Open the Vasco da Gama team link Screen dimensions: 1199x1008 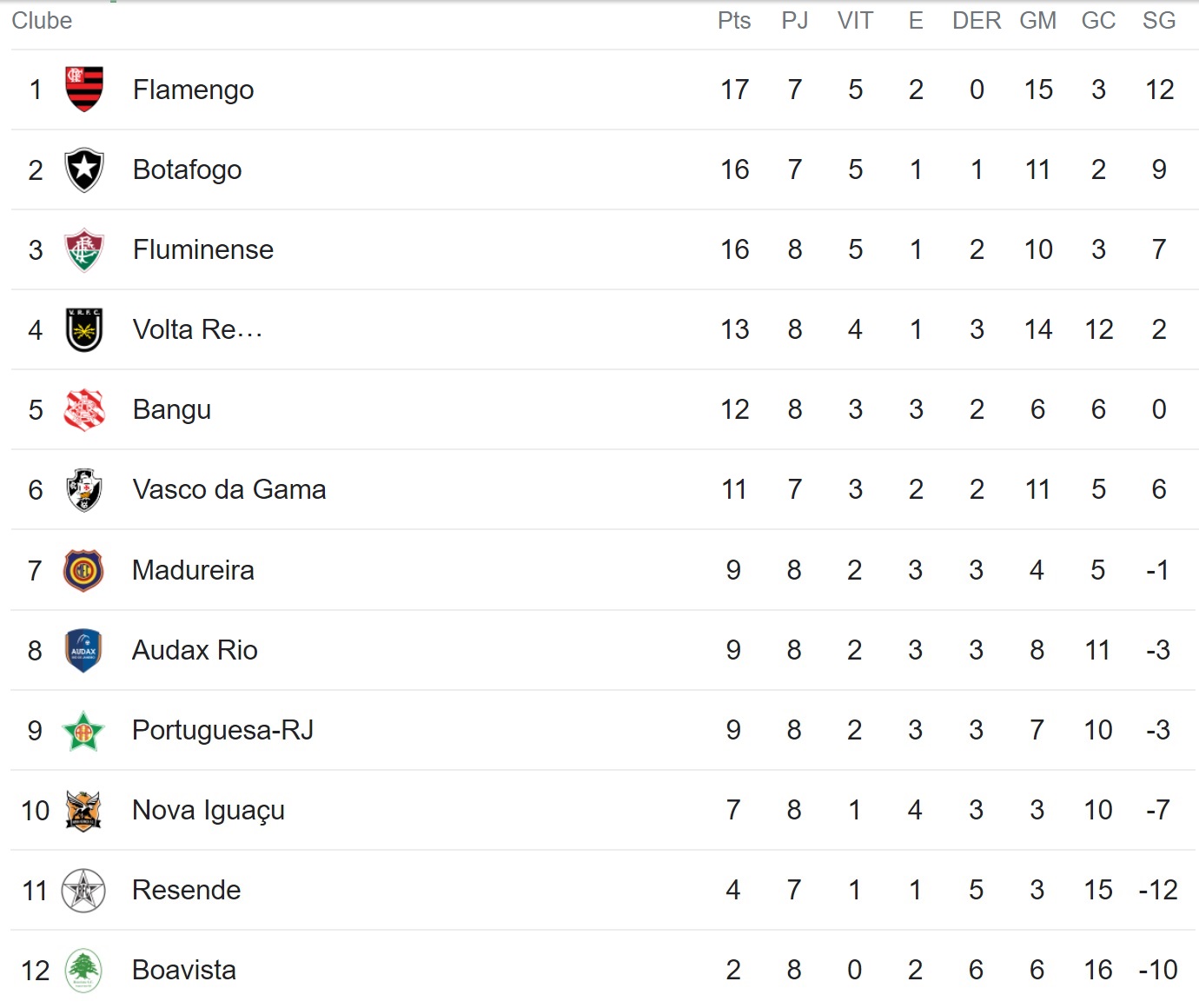(229, 489)
